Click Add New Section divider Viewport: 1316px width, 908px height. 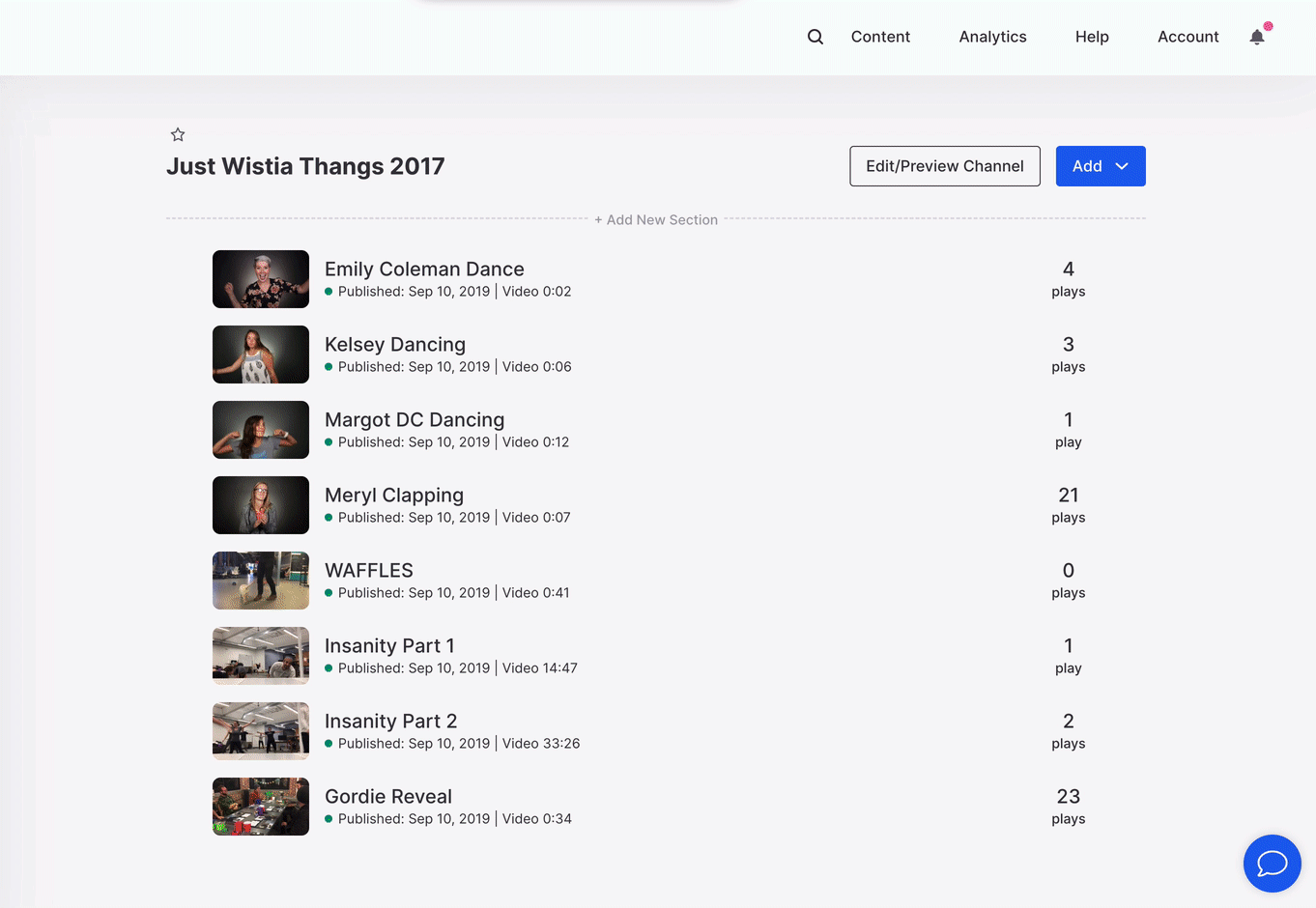click(656, 220)
